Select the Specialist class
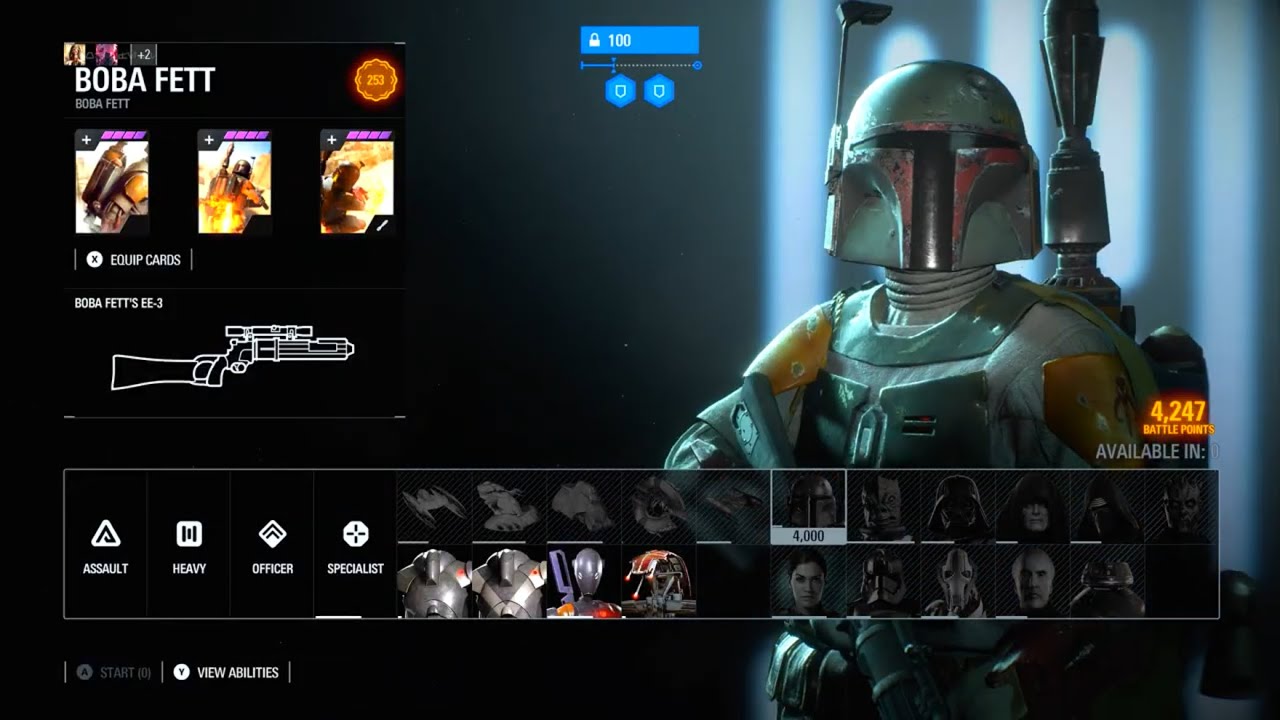 click(x=355, y=544)
